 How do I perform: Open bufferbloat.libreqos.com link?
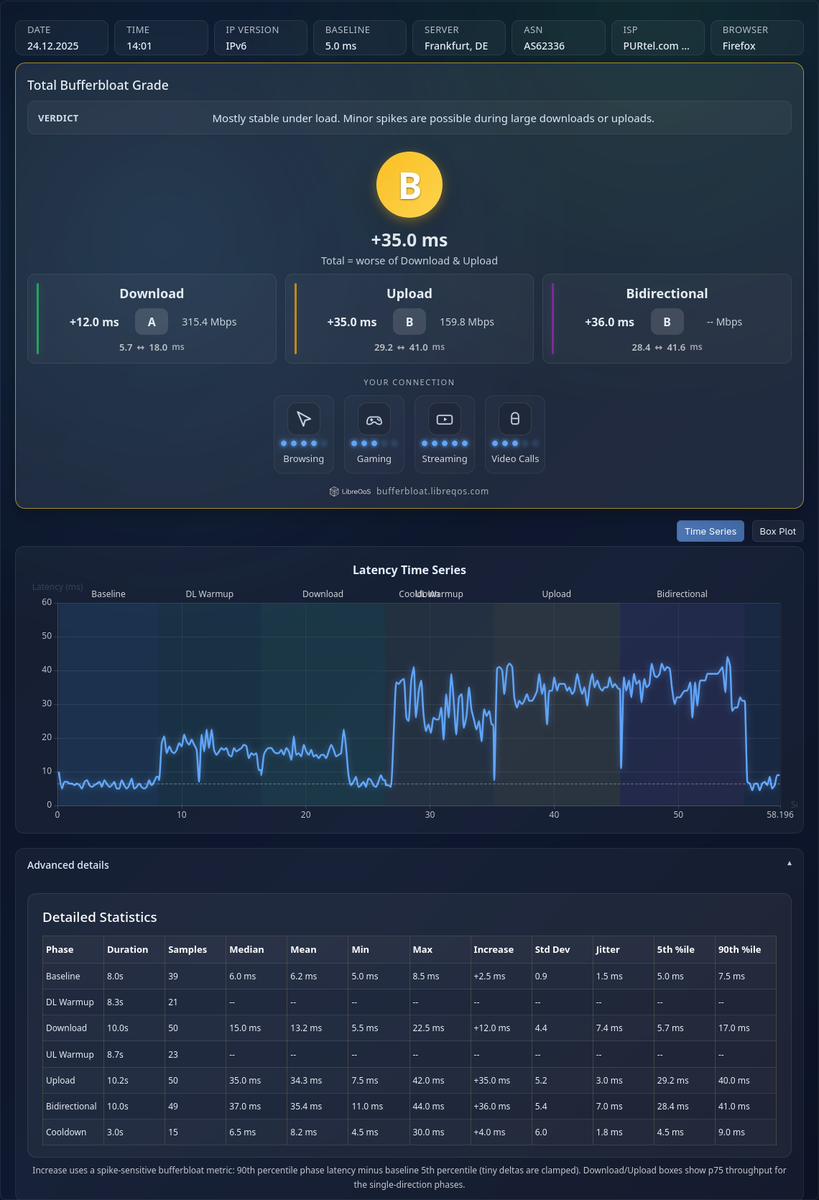(432, 491)
